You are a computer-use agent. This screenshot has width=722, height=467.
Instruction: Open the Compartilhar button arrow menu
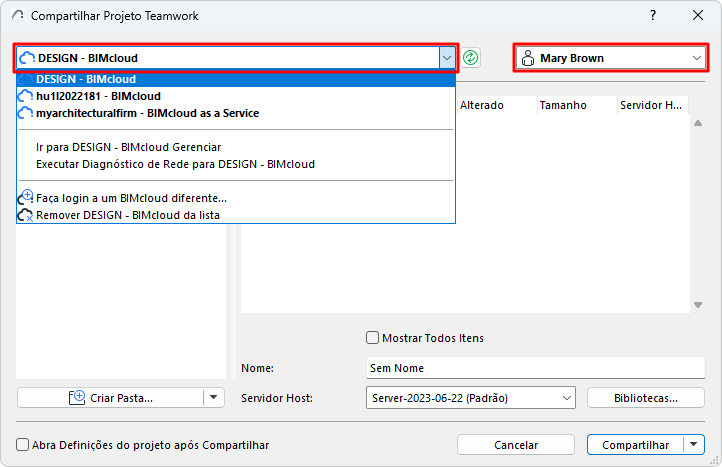pos(695,445)
